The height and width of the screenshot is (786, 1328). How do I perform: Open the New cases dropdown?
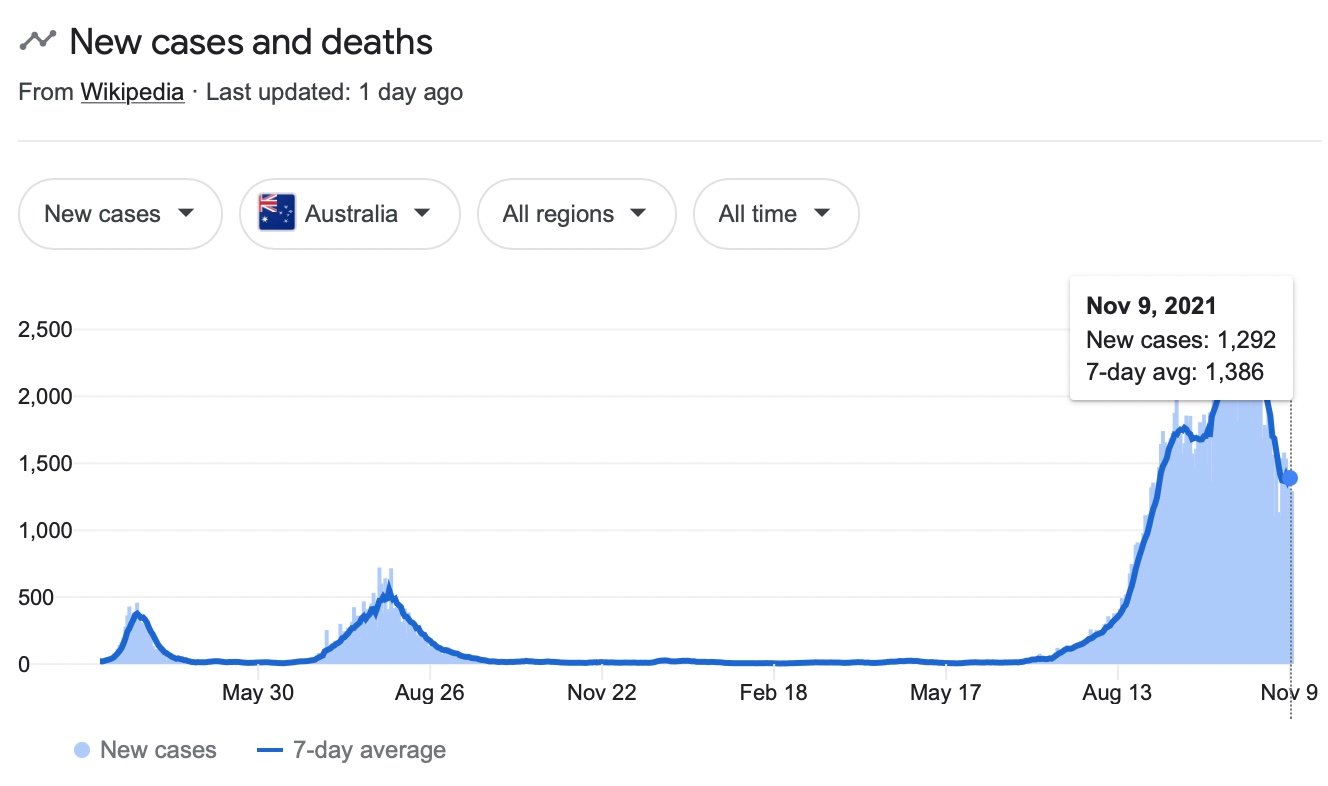[x=120, y=213]
